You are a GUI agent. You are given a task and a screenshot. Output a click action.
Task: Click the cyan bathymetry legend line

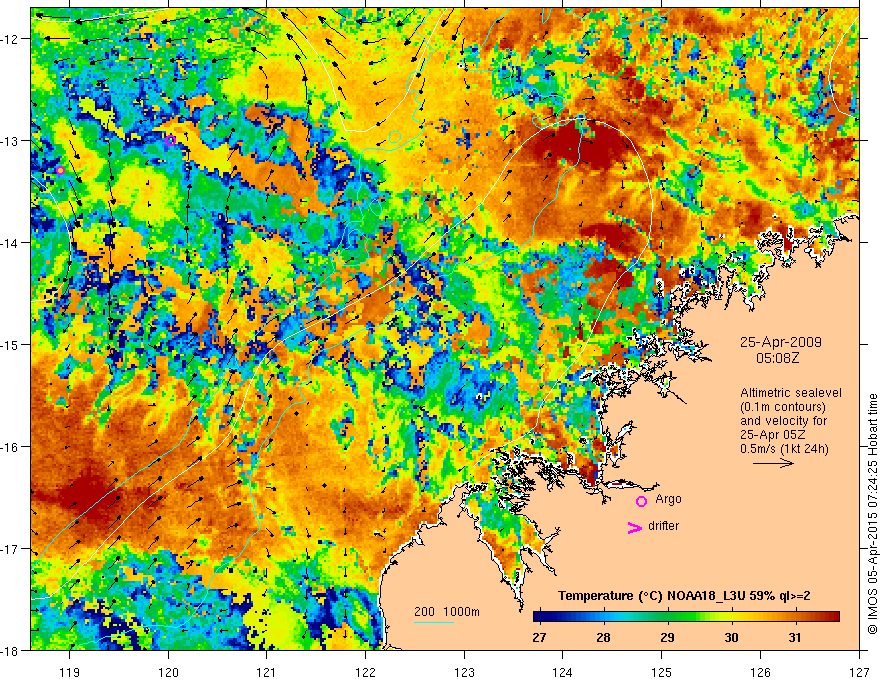(433, 622)
